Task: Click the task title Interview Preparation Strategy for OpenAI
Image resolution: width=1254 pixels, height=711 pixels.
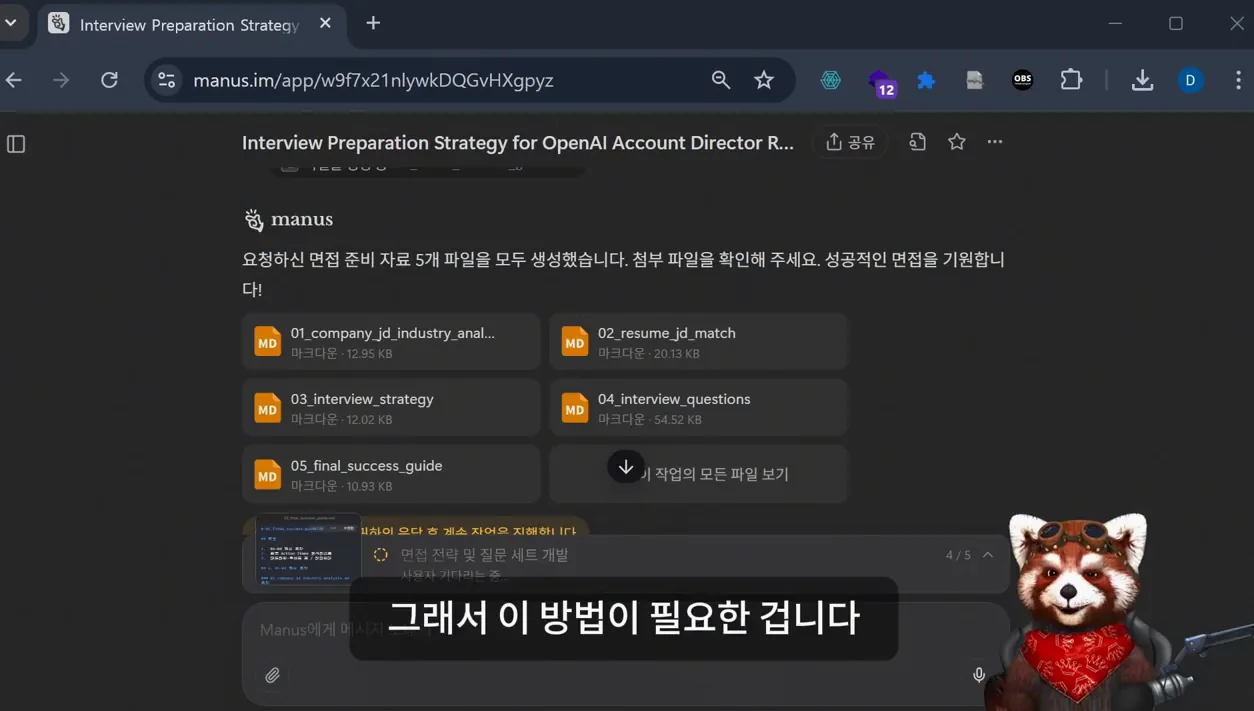Action: [517, 143]
